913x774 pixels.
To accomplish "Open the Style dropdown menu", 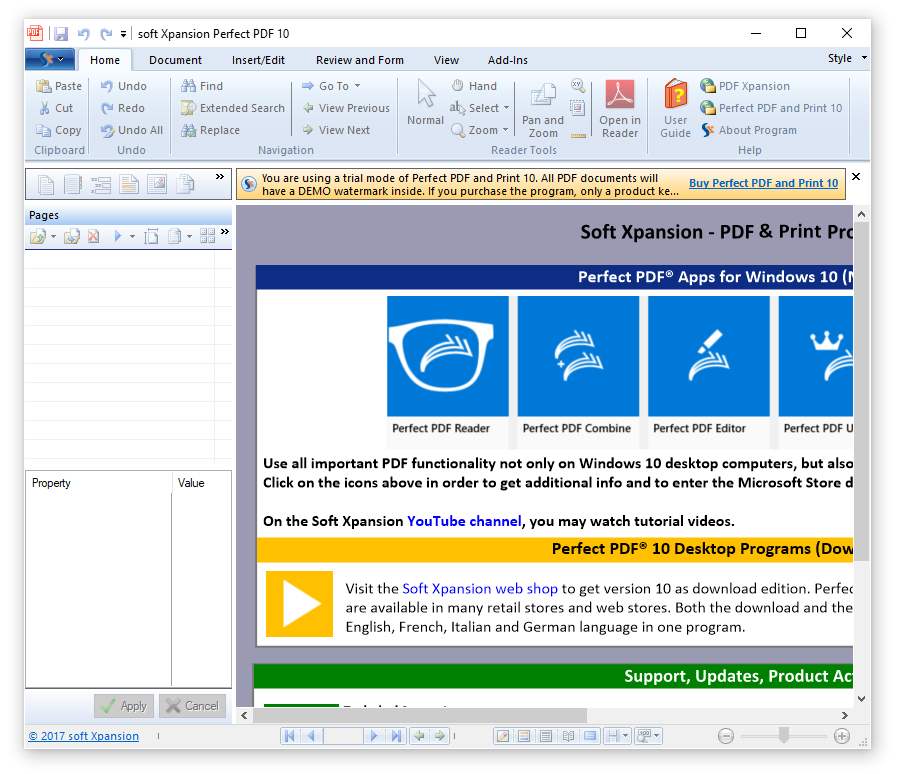I will tap(847, 58).
